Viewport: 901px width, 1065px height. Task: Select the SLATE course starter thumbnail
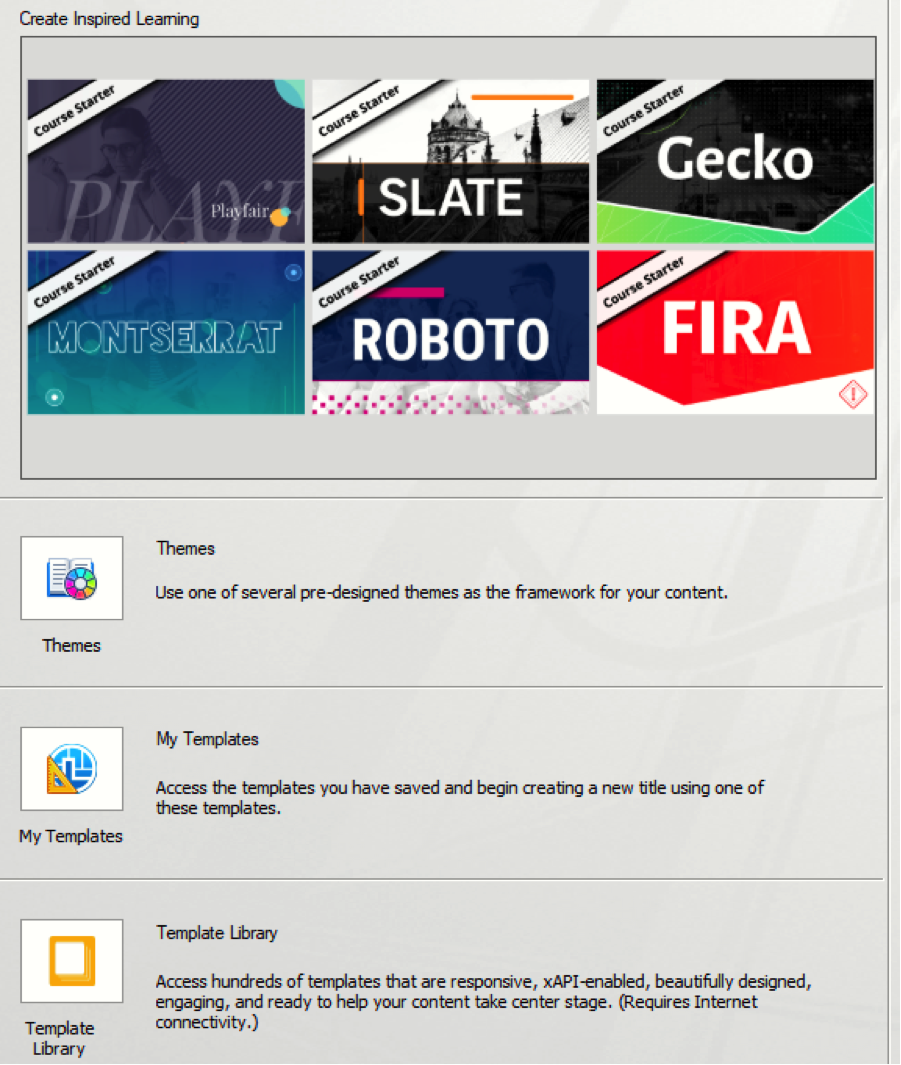451,161
